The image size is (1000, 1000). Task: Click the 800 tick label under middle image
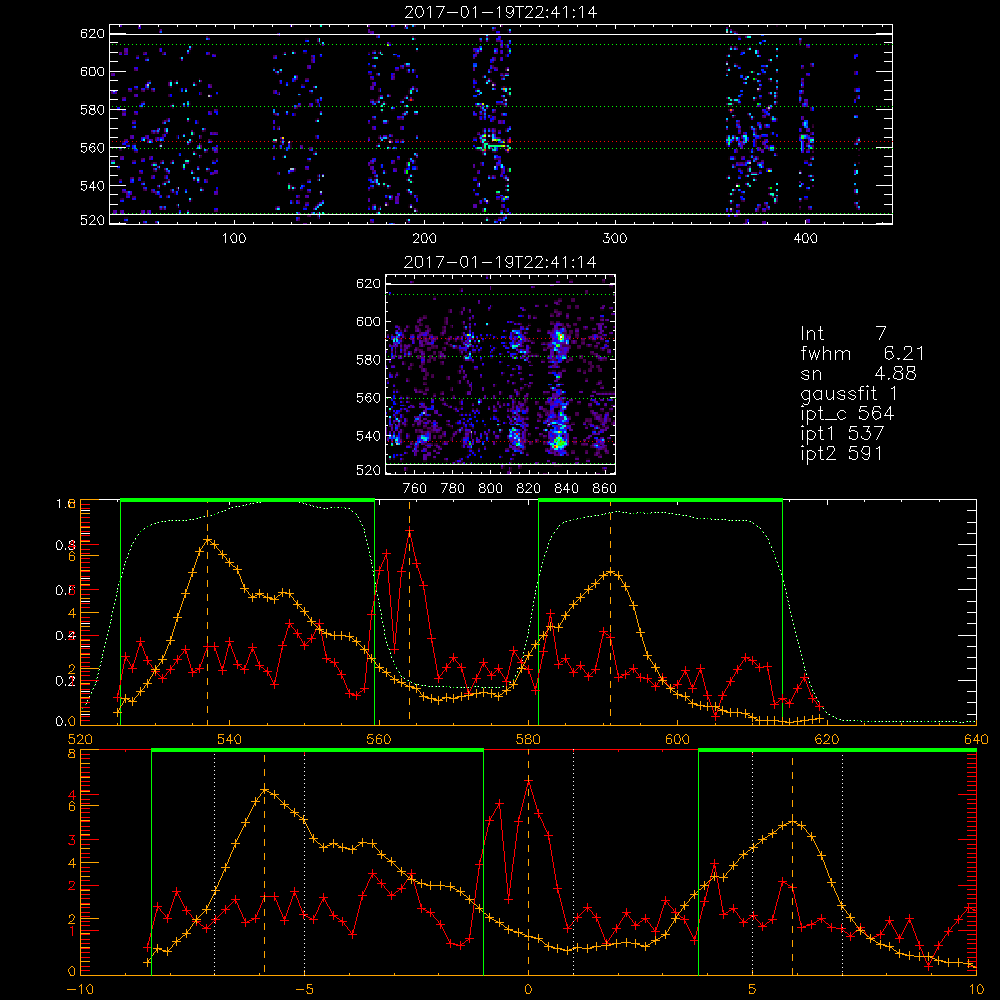[490, 489]
